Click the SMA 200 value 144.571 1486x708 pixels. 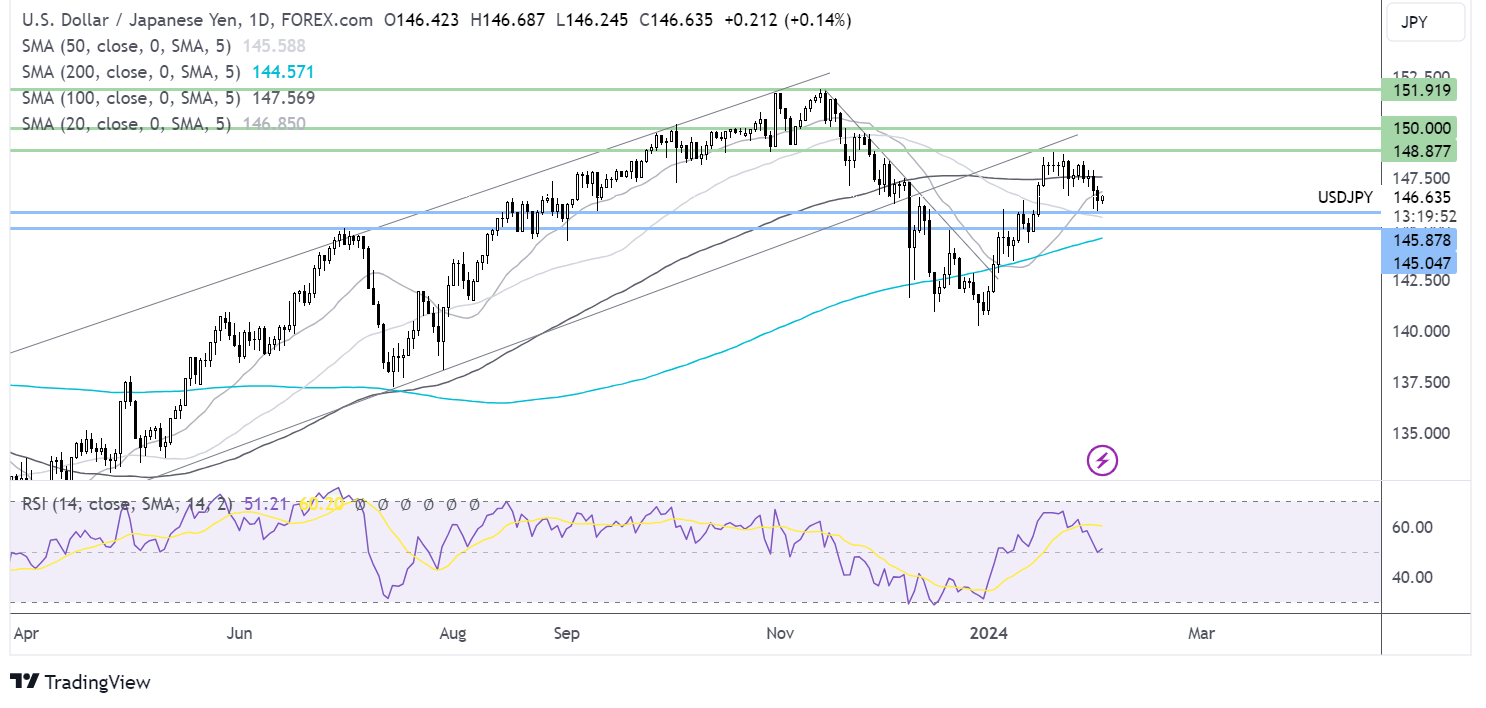[x=283, y=71]
